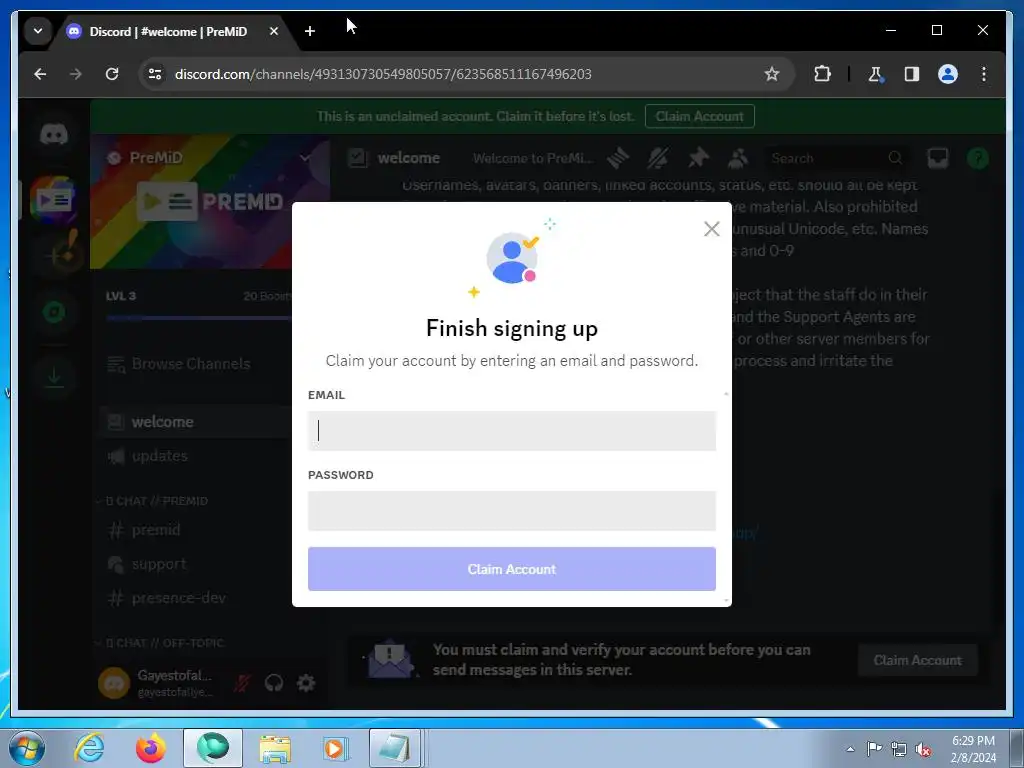Screen dimensions: 1024x768
Task: Open Windows Explorer folder on taskbar
Action: tap(275, 748)
